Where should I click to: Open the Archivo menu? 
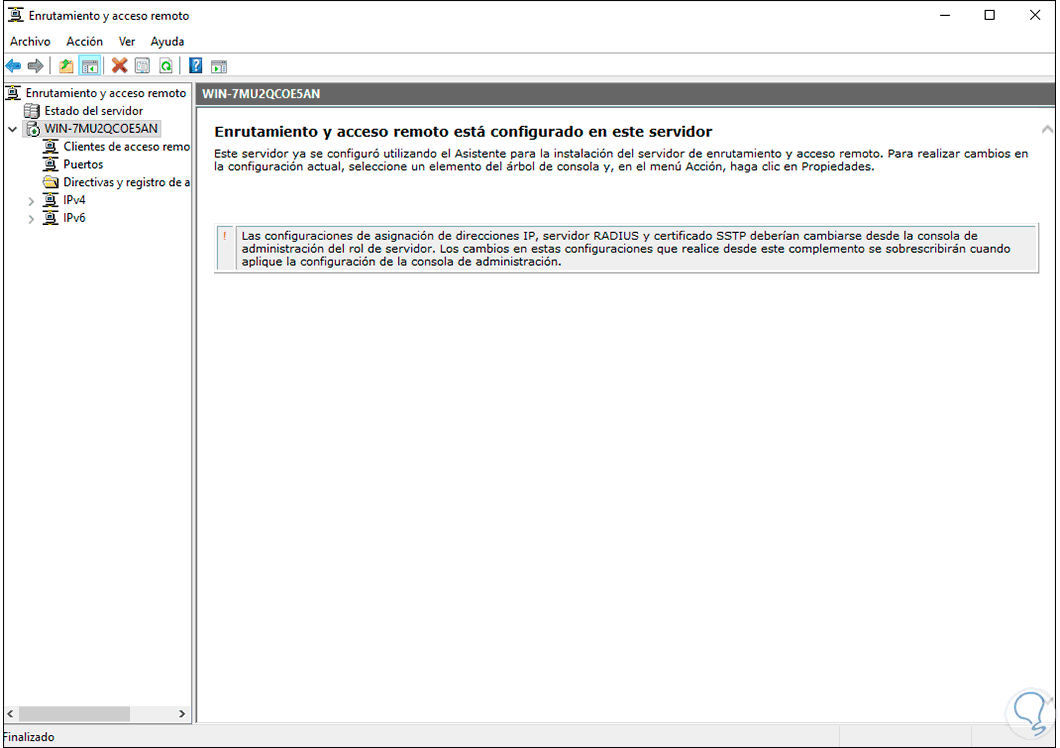click(30, 41)
